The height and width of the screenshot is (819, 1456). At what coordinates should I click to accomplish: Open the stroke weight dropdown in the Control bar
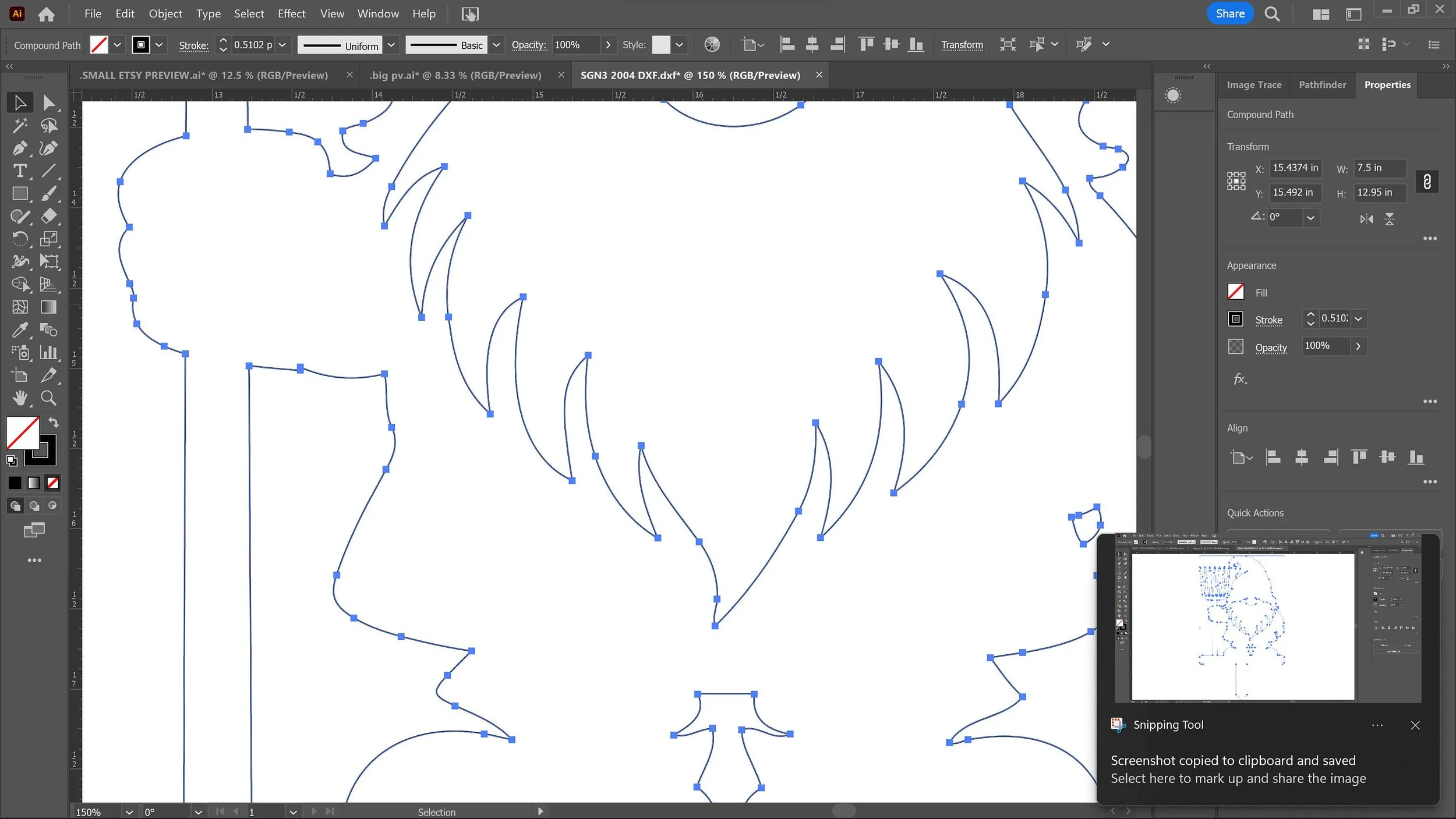[x=282, y=45]
